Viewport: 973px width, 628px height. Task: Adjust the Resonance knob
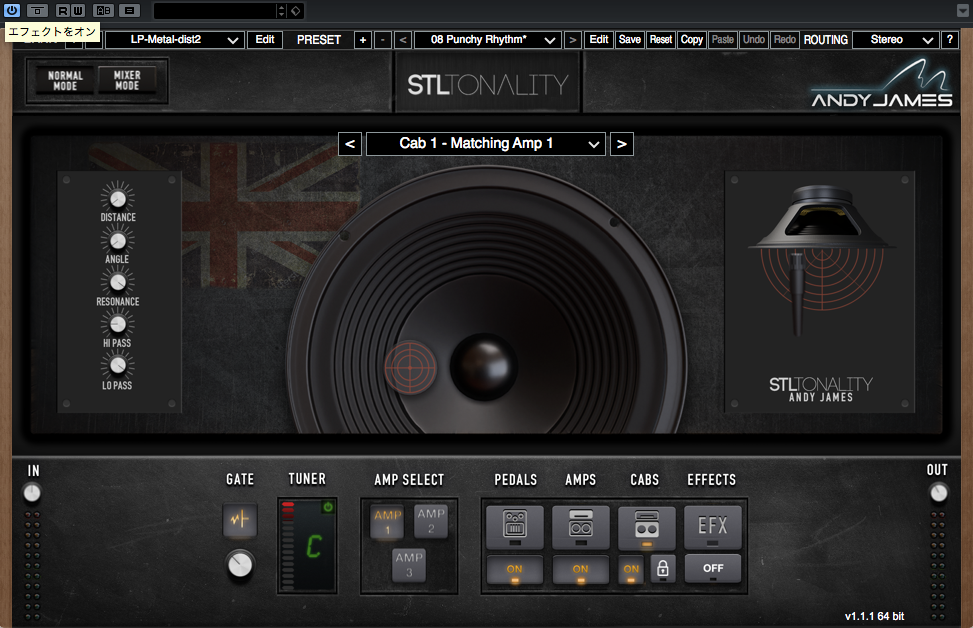pos(118,282)
